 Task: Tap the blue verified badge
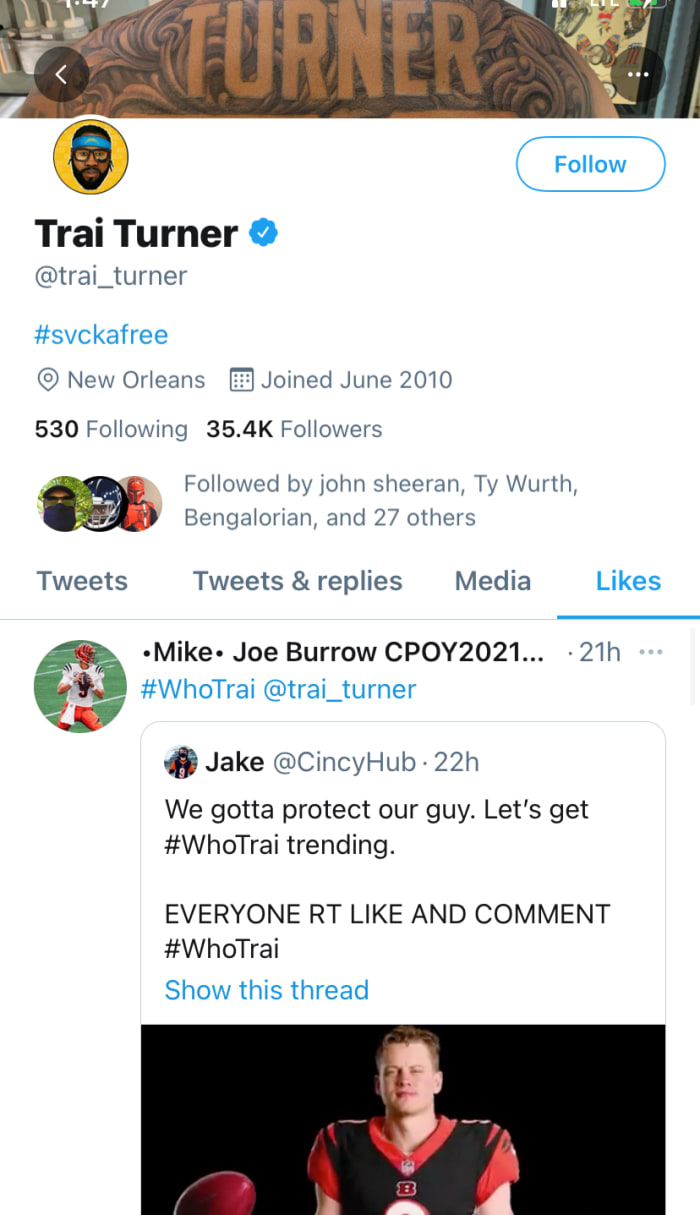point(263,233)
